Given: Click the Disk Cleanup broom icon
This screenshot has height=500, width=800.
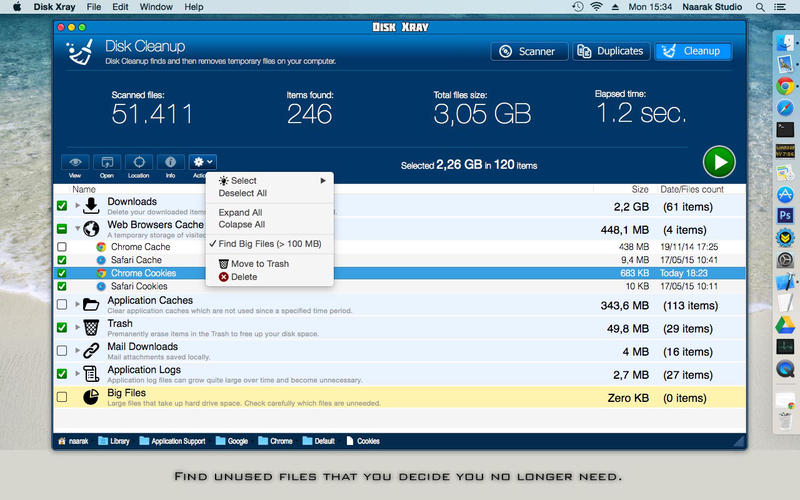Looking at the screenshot, I should (x=81, y=52).
